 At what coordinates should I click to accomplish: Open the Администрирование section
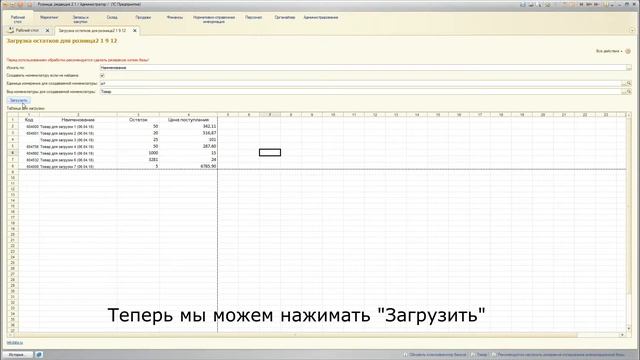[321, 18]
